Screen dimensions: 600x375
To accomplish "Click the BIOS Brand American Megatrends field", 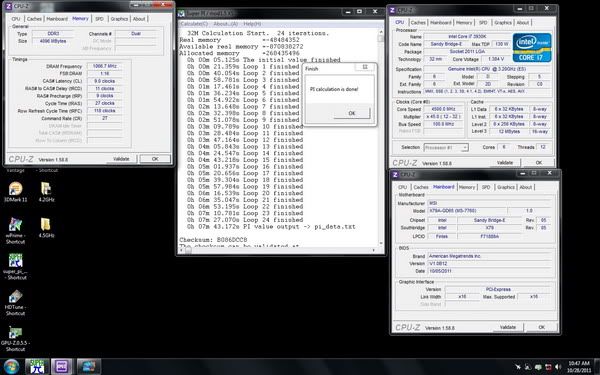I will [490, 256].
